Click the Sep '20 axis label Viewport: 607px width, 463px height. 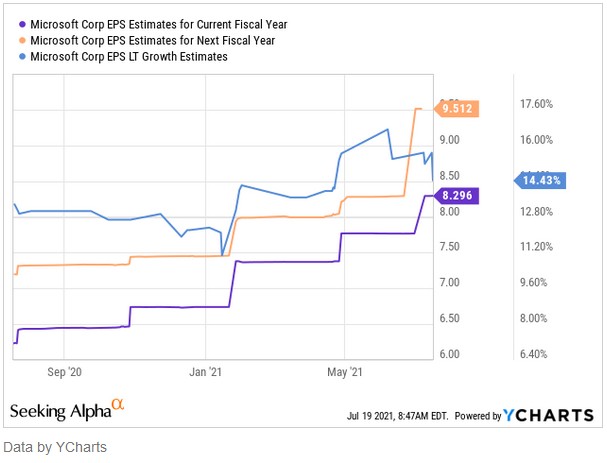[64, 372]
